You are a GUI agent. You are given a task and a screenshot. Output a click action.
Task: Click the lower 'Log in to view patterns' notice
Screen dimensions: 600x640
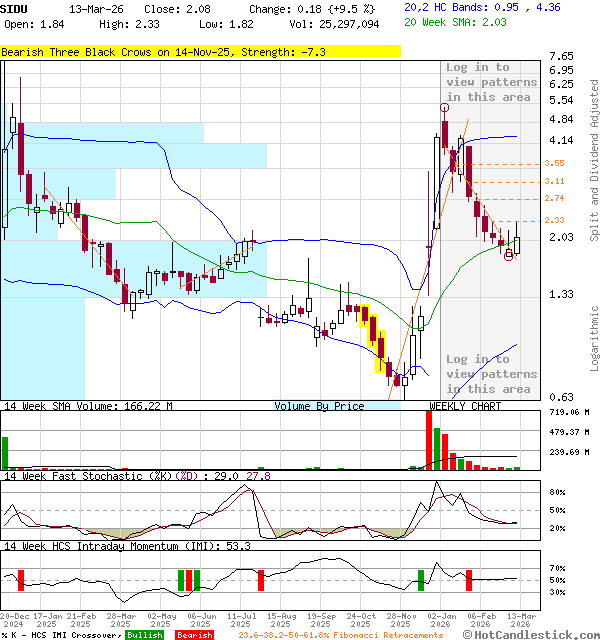491,374
